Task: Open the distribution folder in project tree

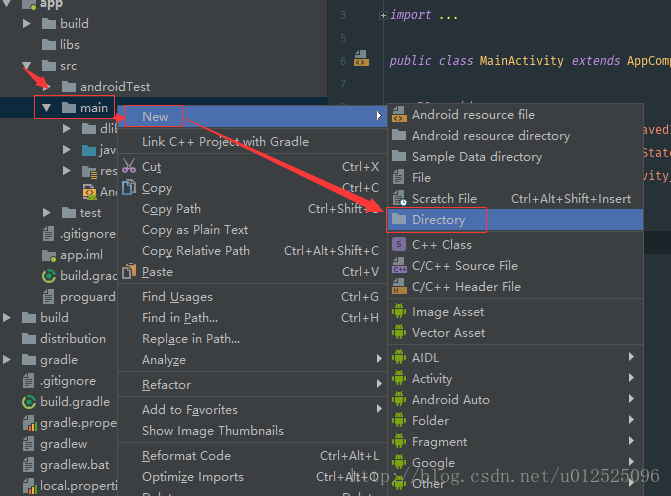Action: coord(72,339)
